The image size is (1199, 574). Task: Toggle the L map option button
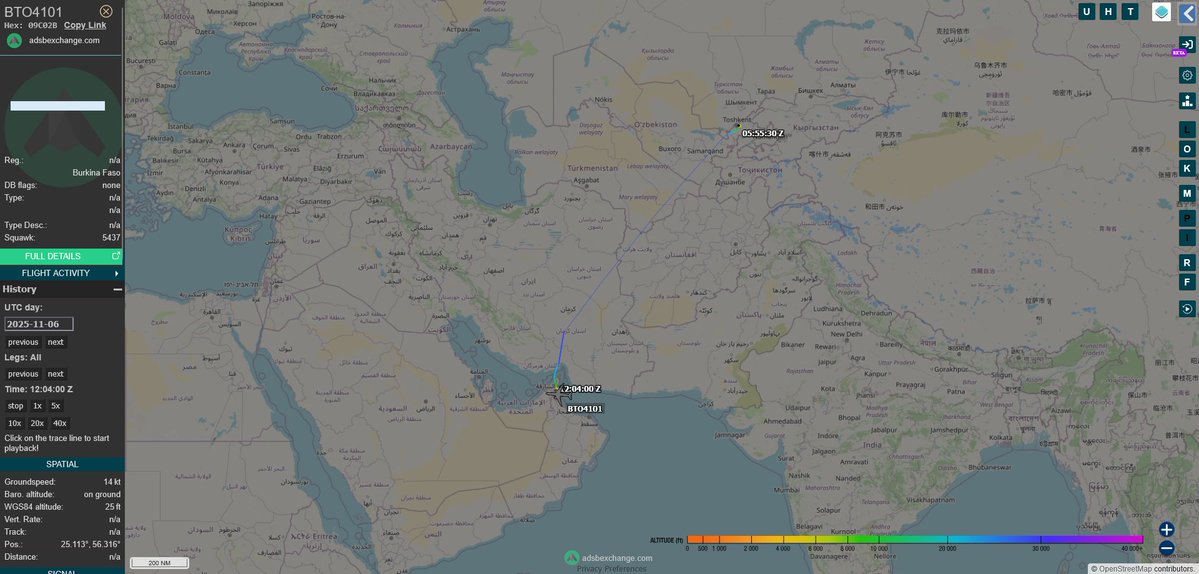coord(1187,129)
